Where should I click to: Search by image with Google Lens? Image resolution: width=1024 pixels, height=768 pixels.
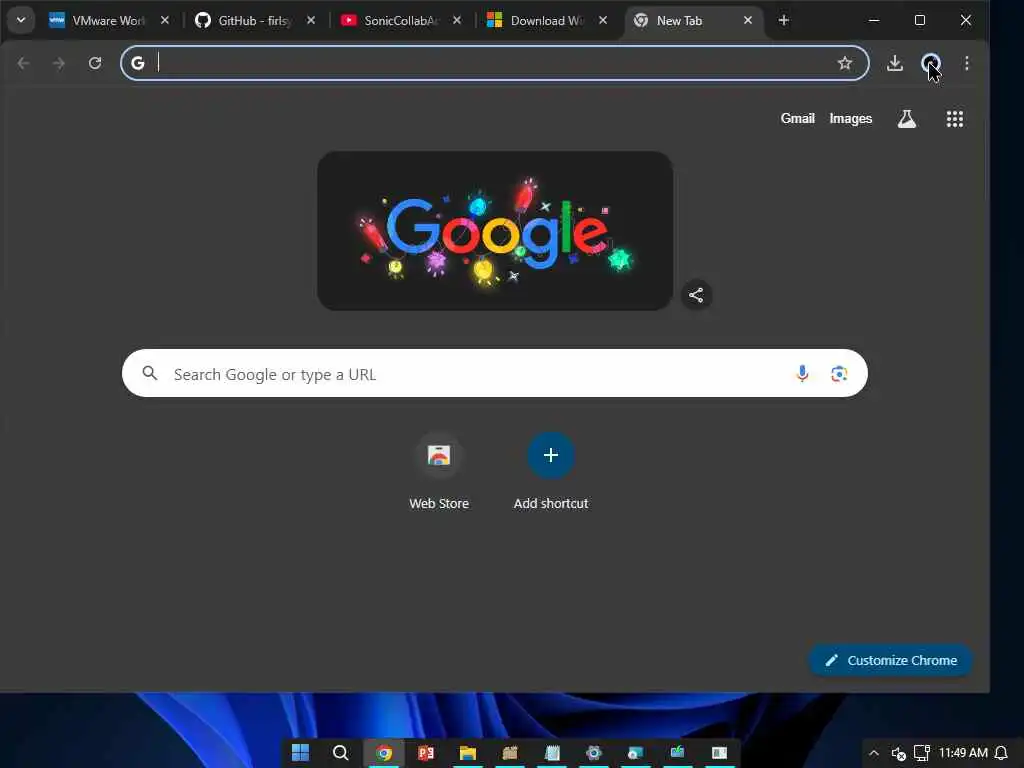coord(839,374)
